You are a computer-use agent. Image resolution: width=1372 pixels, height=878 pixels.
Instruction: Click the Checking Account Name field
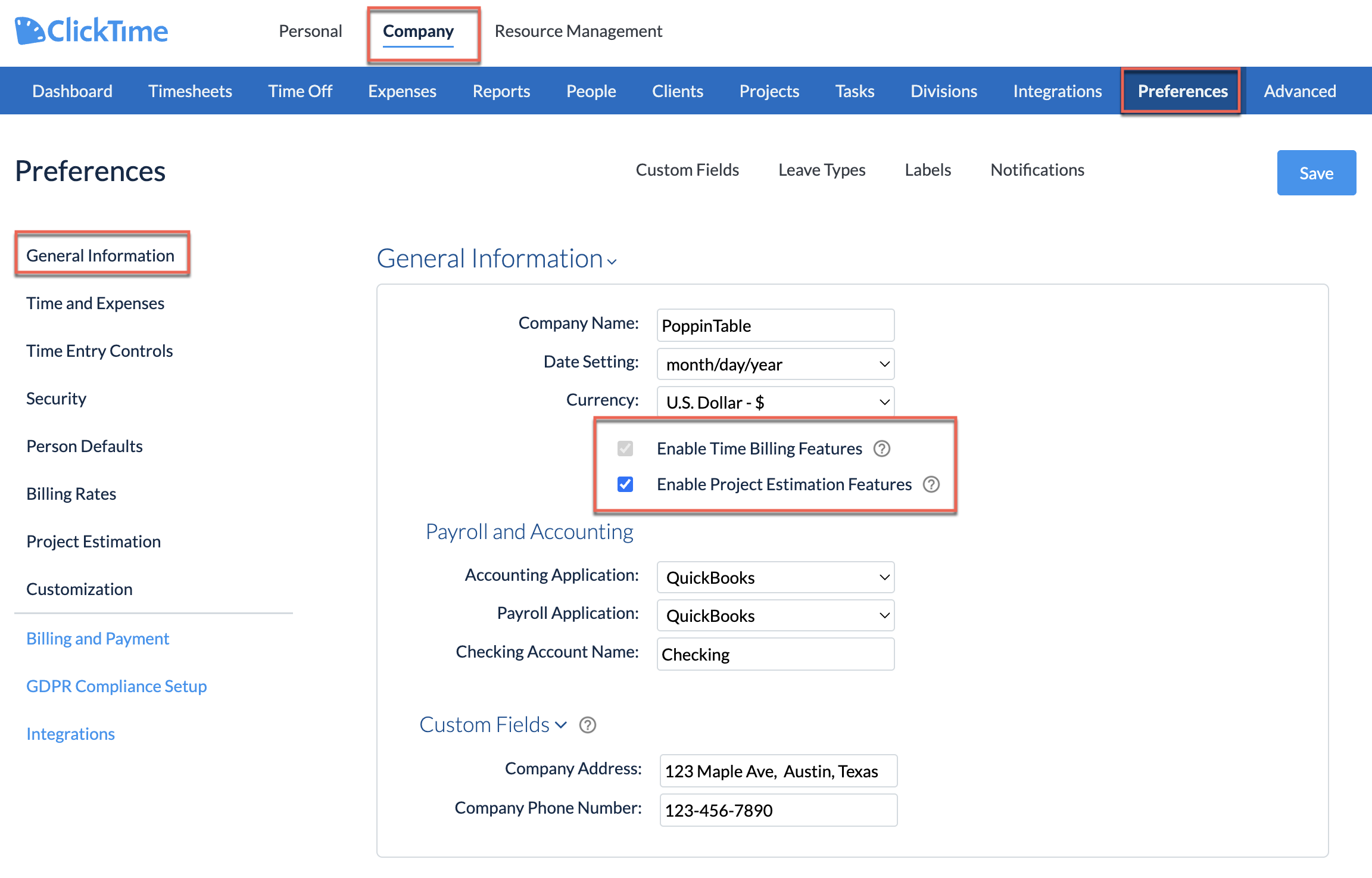click(775, 654)
